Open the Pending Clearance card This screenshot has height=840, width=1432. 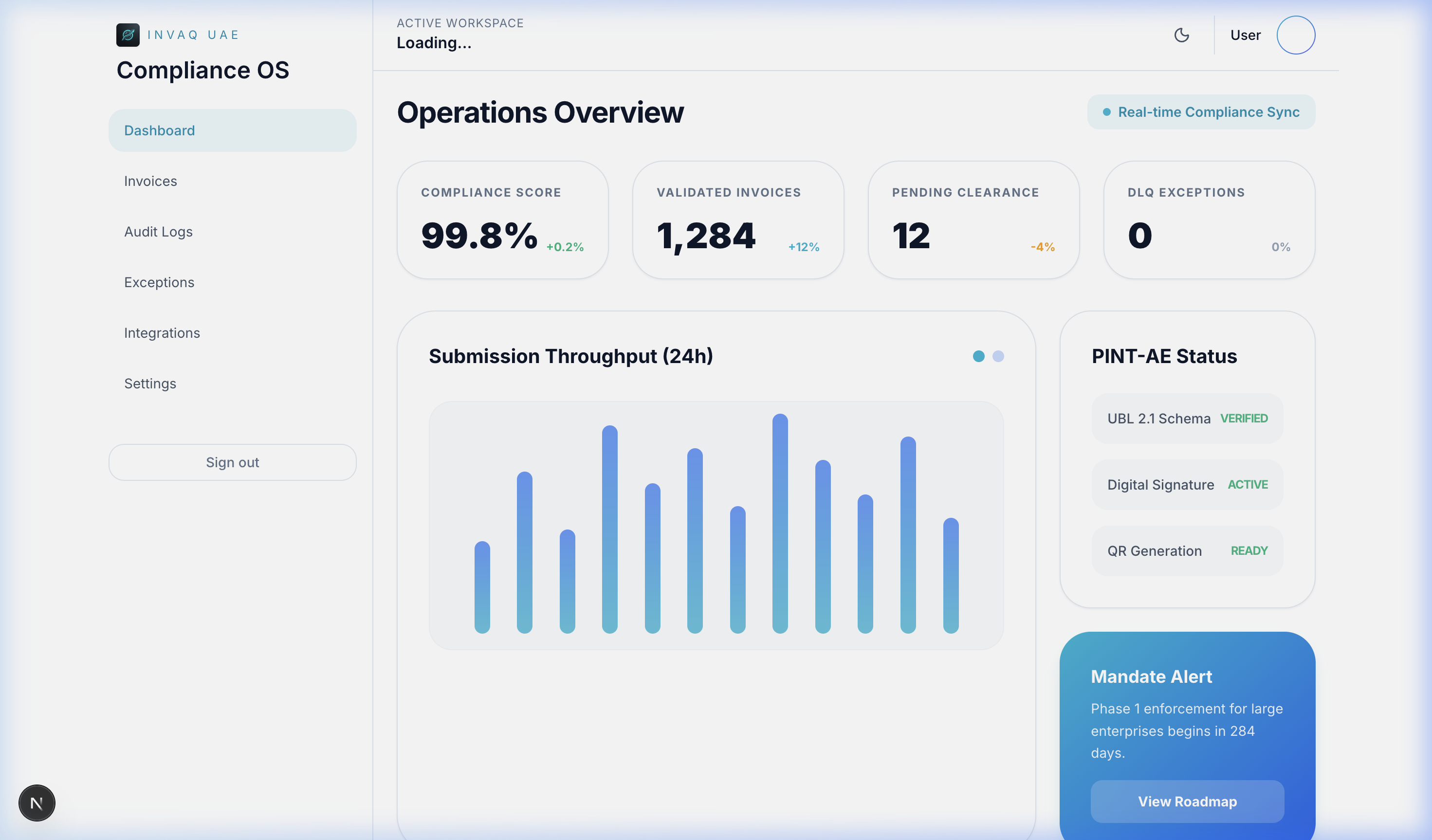[x=973, y=220]
